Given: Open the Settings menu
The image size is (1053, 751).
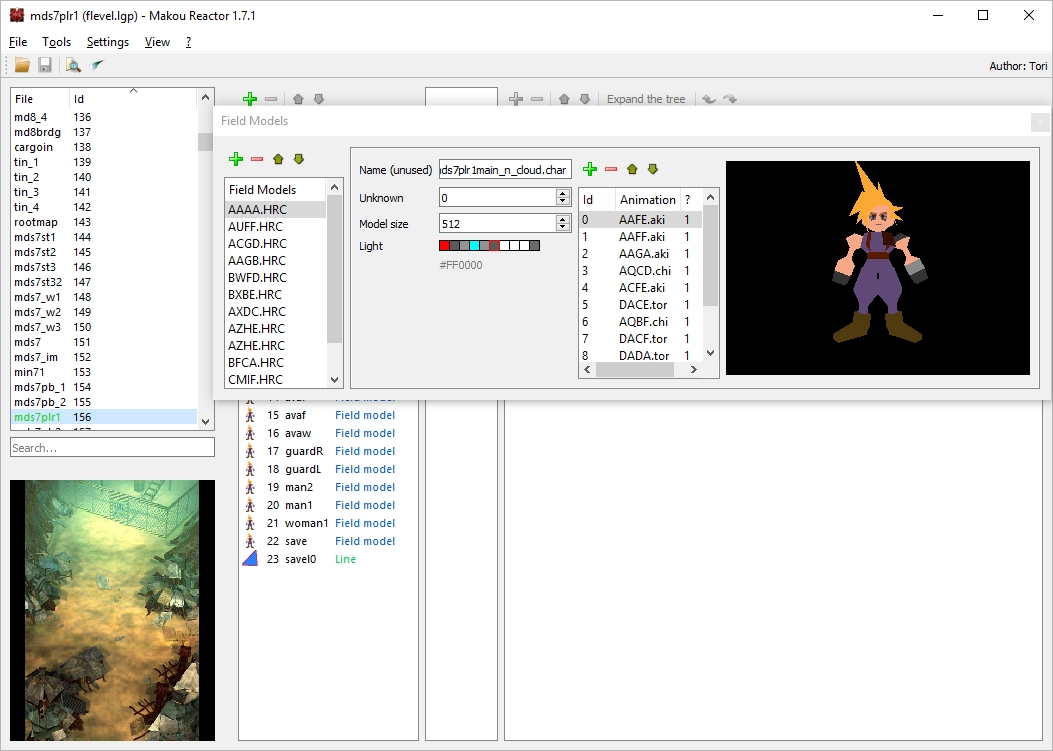Looking at the screenshot, I should 107,42.
